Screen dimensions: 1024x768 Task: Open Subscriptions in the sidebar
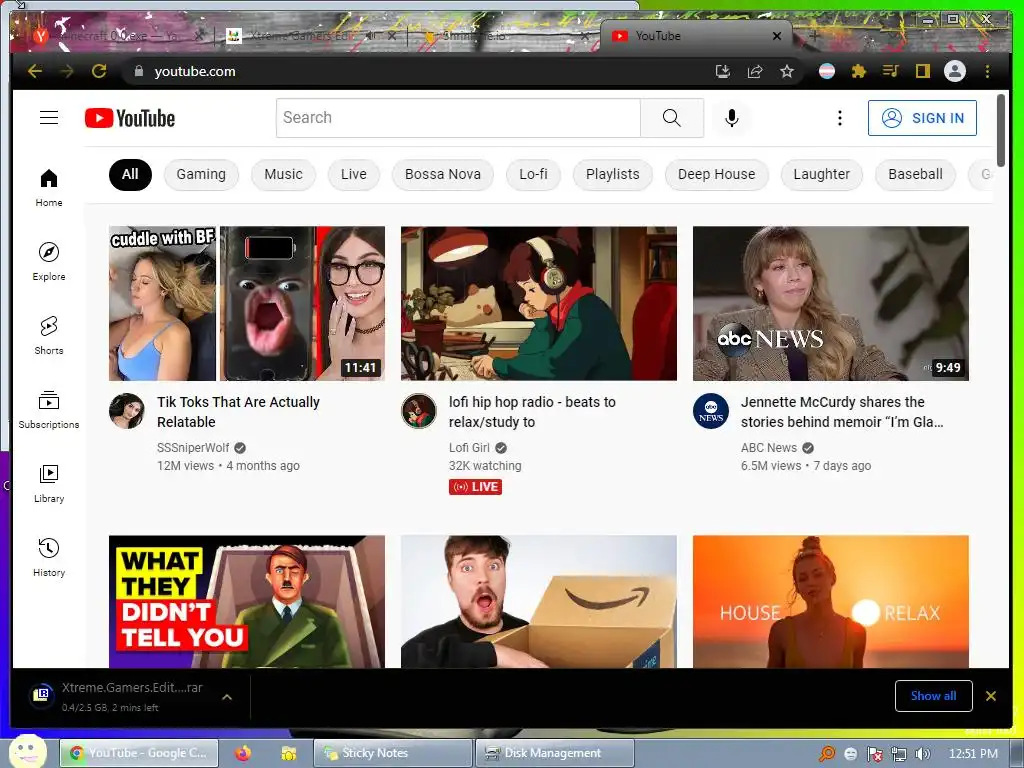click(49, 409)
